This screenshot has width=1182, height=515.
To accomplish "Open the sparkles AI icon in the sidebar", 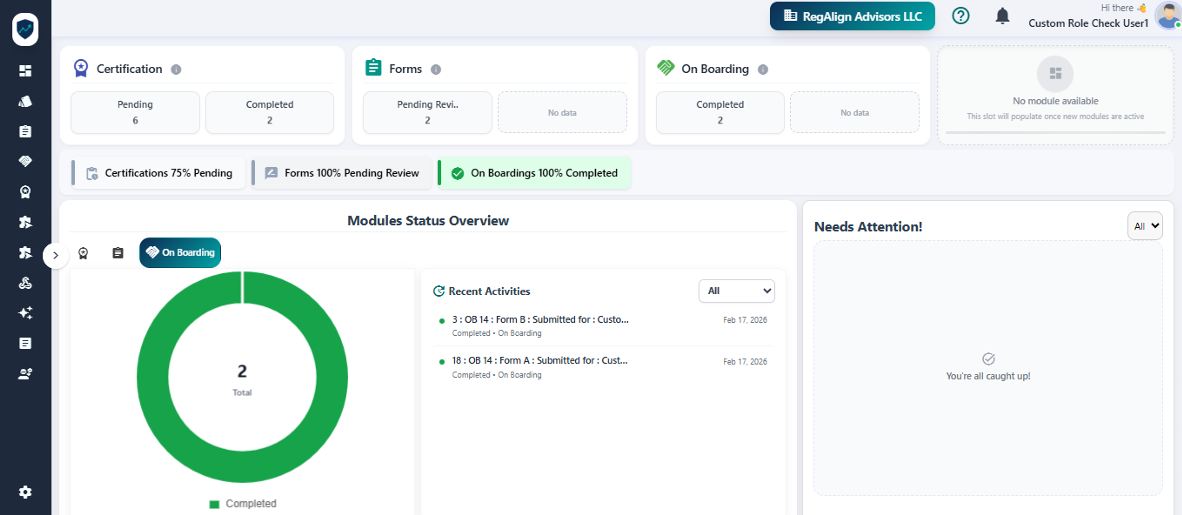I will click(x=26, y=313).
